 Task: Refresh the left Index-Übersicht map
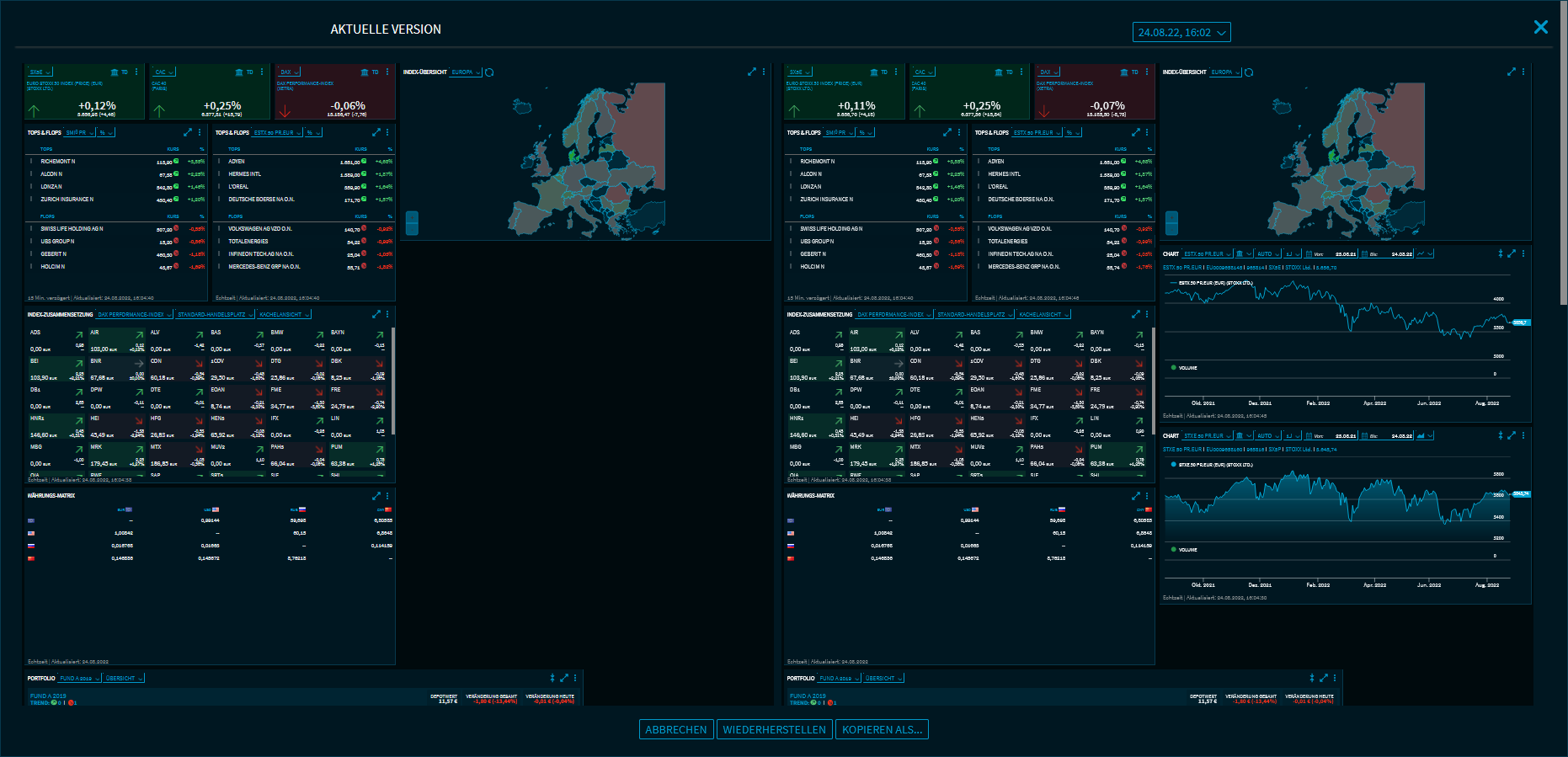point(489,72)
